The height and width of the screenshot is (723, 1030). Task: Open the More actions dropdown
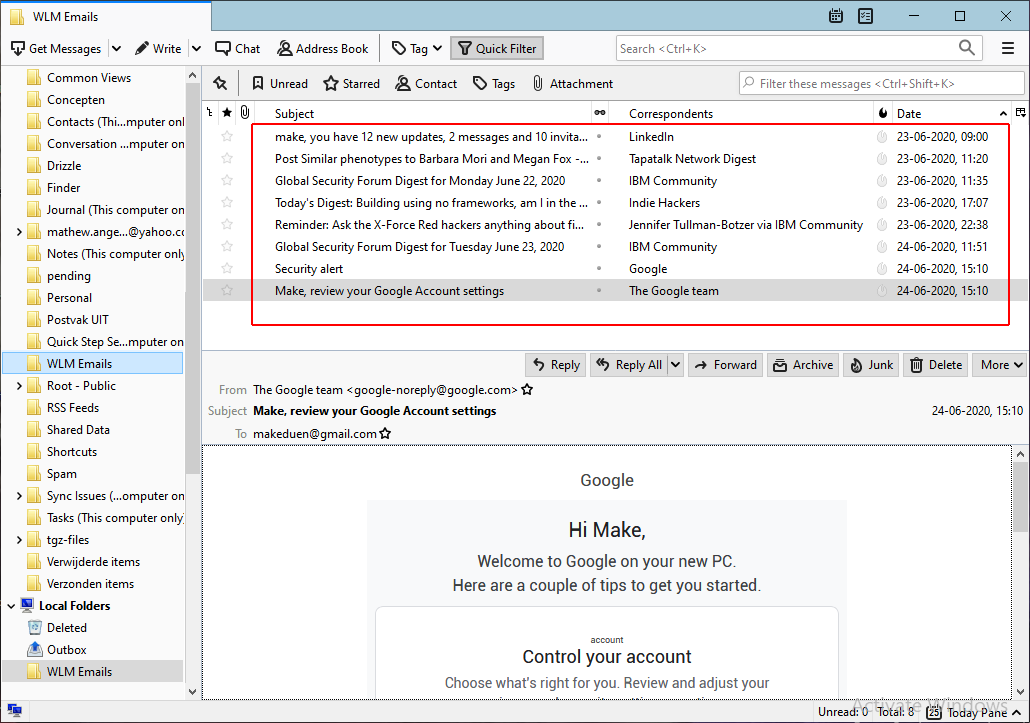pos(999,365)
